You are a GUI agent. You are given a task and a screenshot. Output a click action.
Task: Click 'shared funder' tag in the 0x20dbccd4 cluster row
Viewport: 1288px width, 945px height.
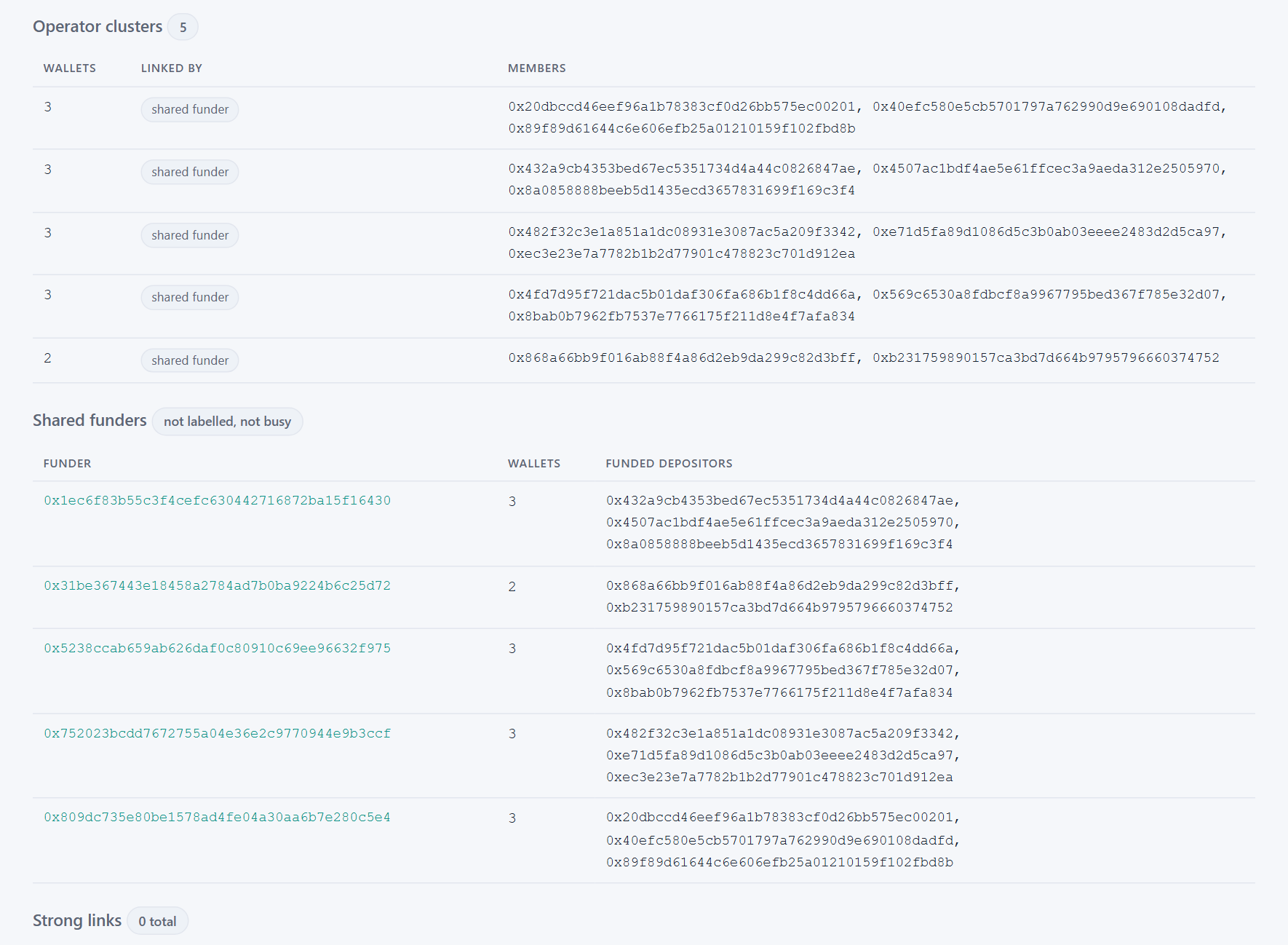190,109
